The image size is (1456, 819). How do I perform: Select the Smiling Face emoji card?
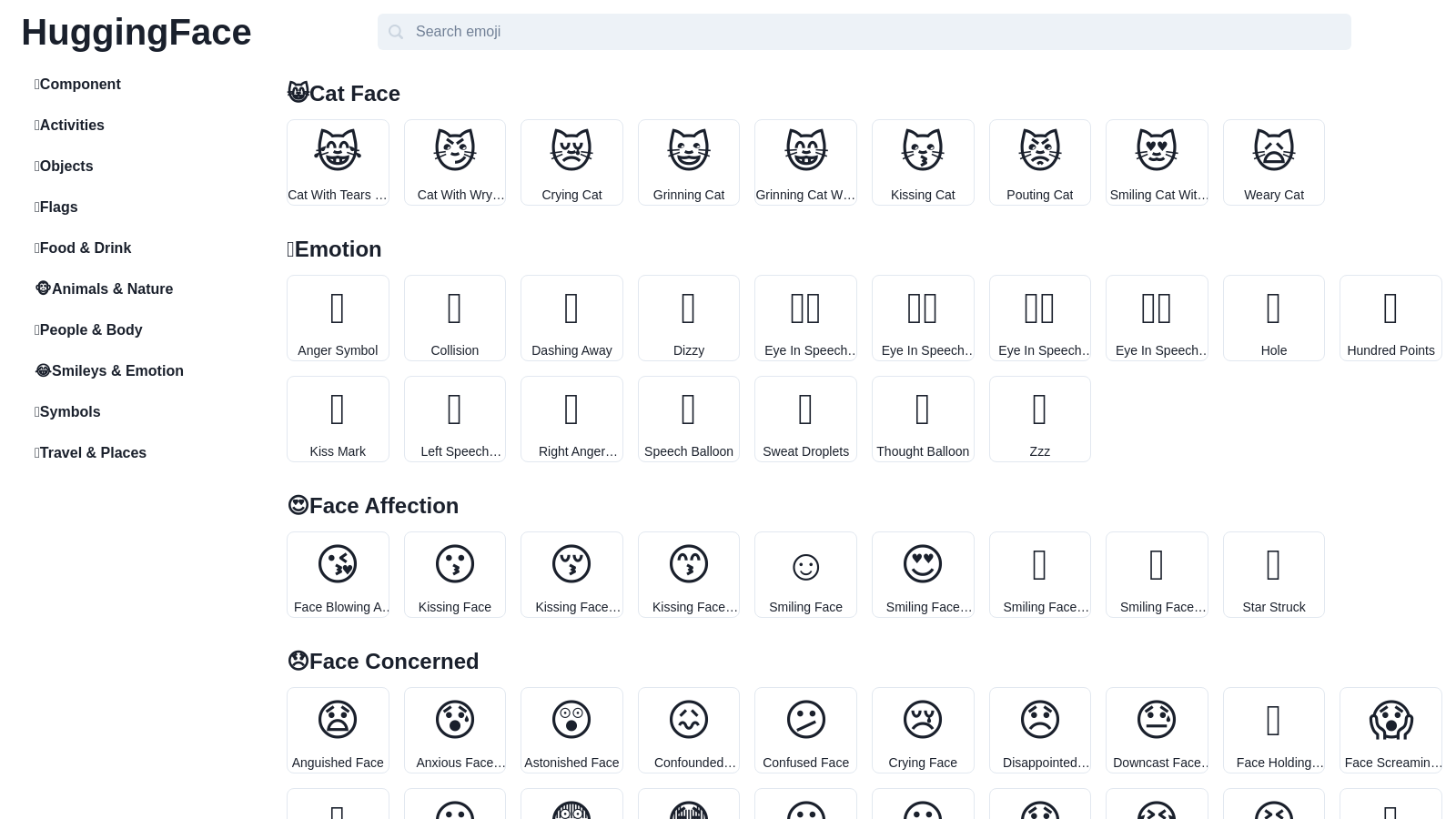(x=805, y=574)
